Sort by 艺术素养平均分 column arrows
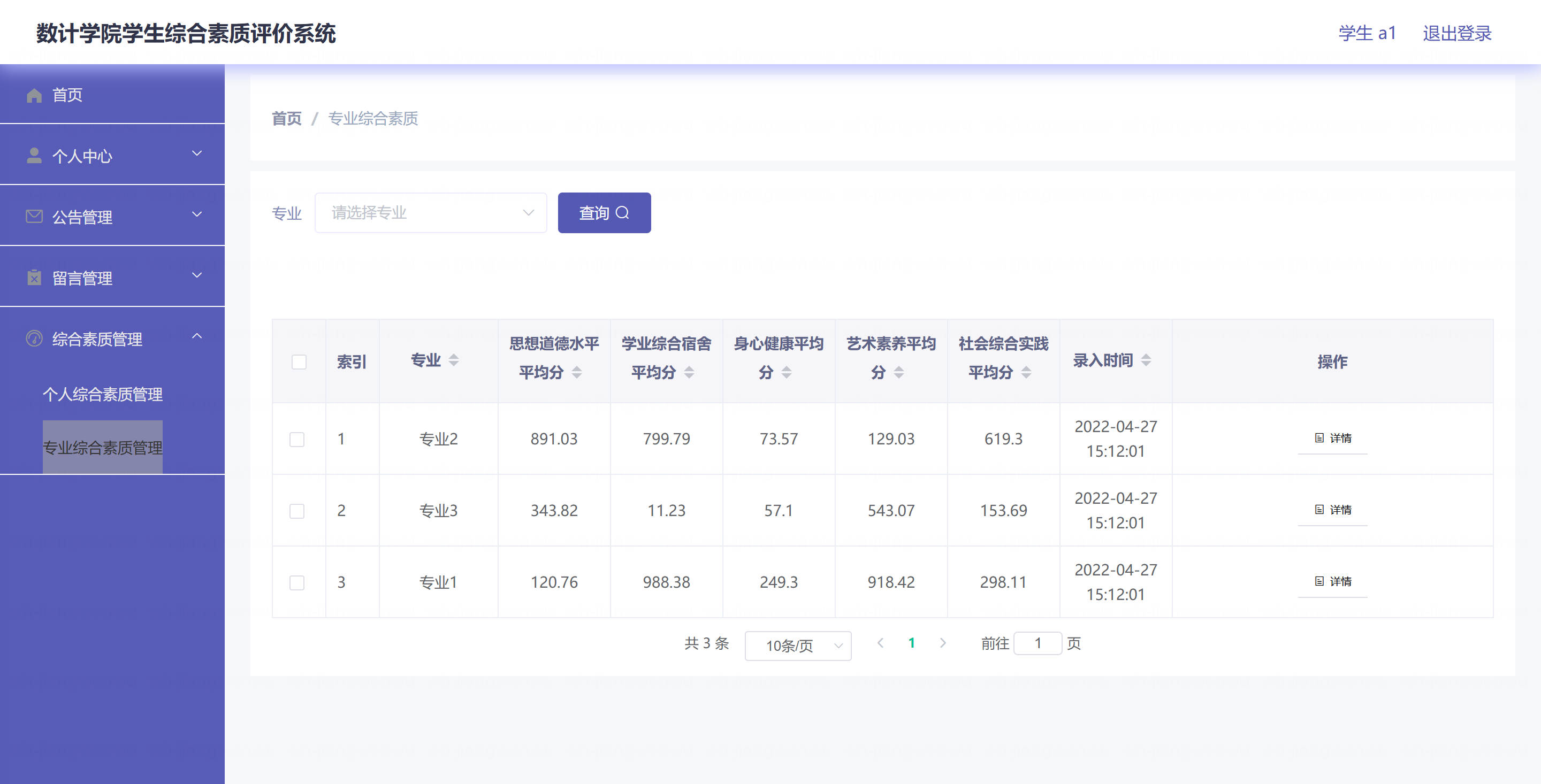Image resolution: width=1541 pixels, height=784 pixels. [898, 373]
